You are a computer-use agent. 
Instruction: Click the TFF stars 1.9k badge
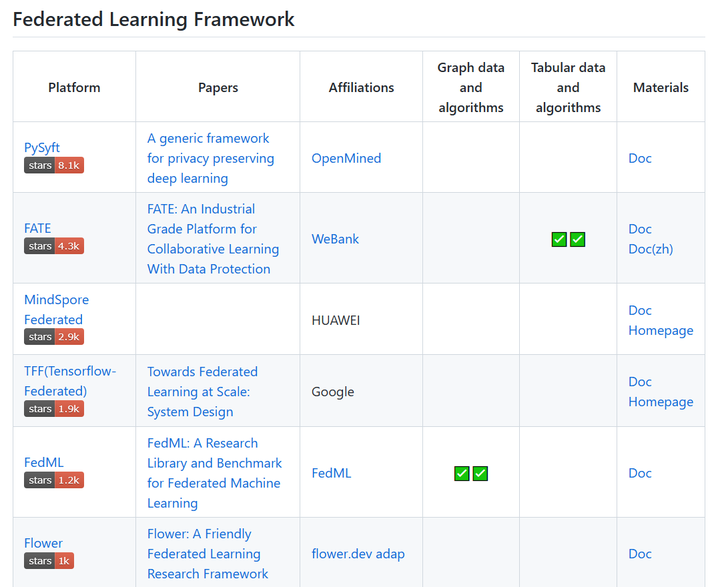[x=54, y=409]
